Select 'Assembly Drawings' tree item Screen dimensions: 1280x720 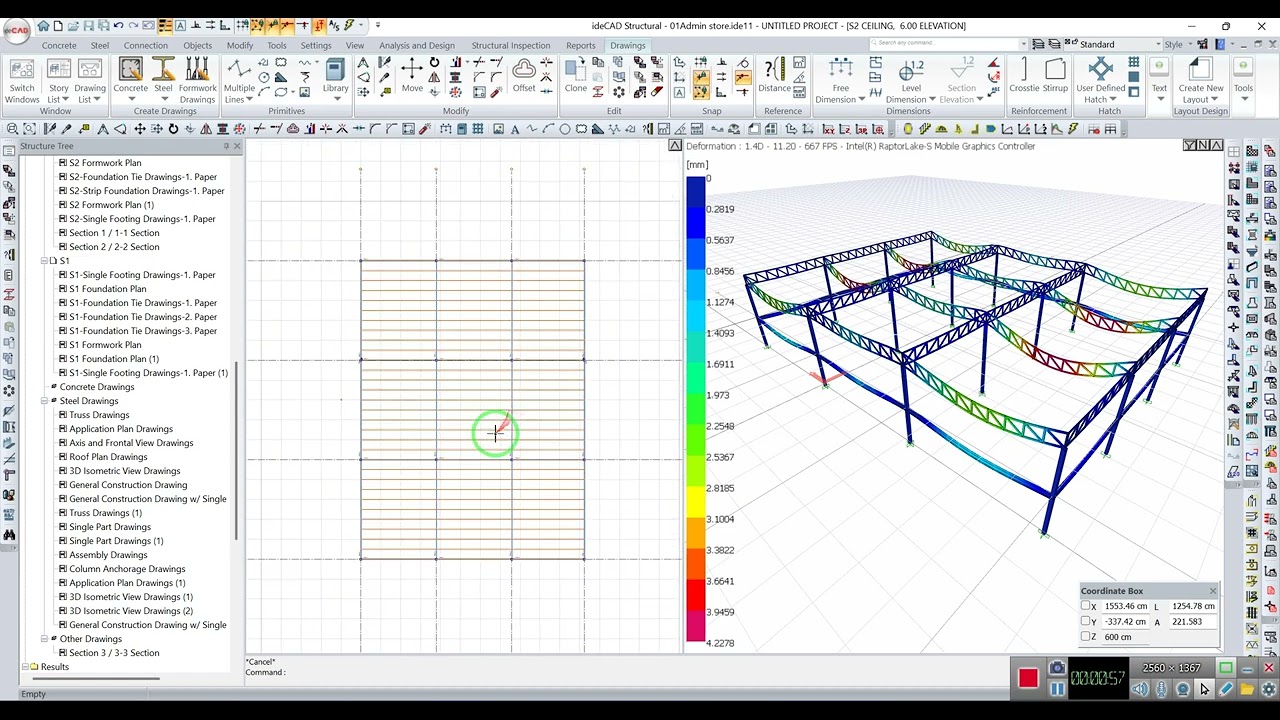click(x=108, y=555)
